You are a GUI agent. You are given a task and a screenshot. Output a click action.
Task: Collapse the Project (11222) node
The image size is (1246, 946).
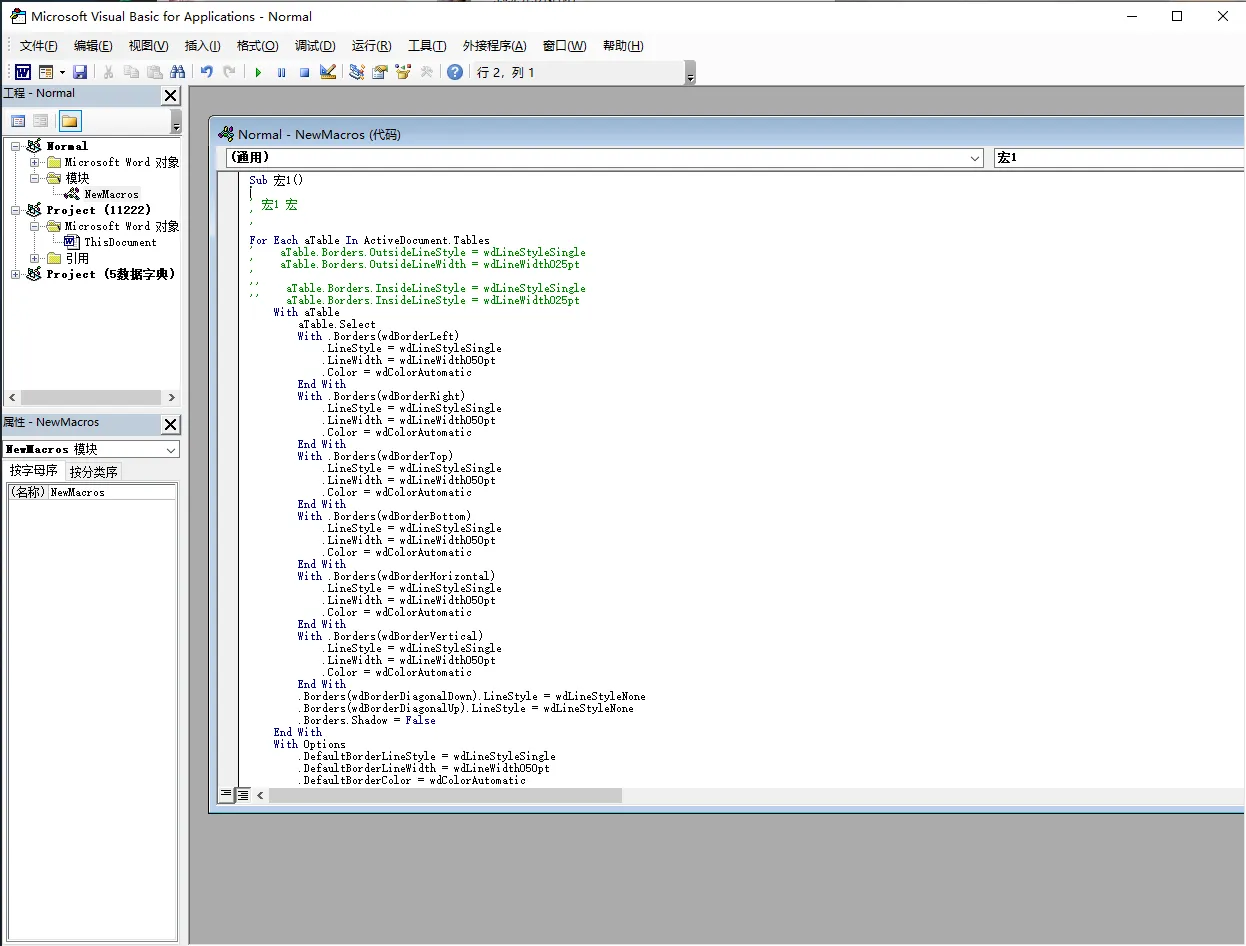click(16, 210)
